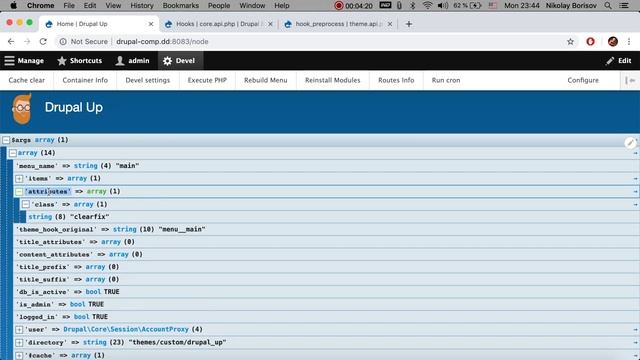Open the People menu
Screen dimensions: 640x360
[219, 5]
